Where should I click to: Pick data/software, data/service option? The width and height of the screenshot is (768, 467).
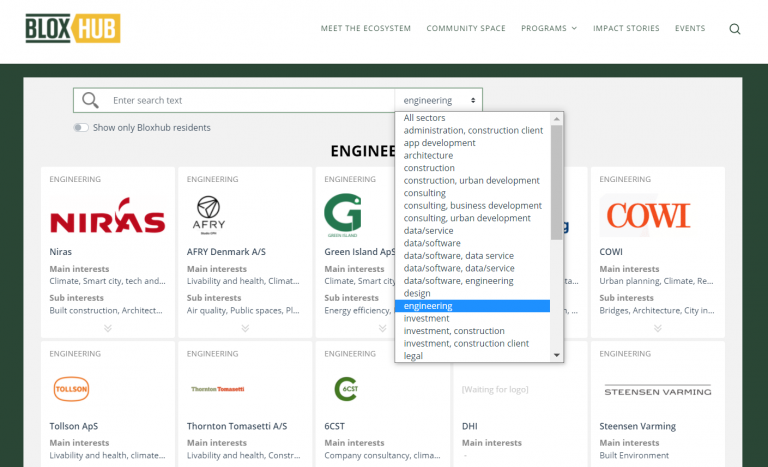tap(472, 268)
